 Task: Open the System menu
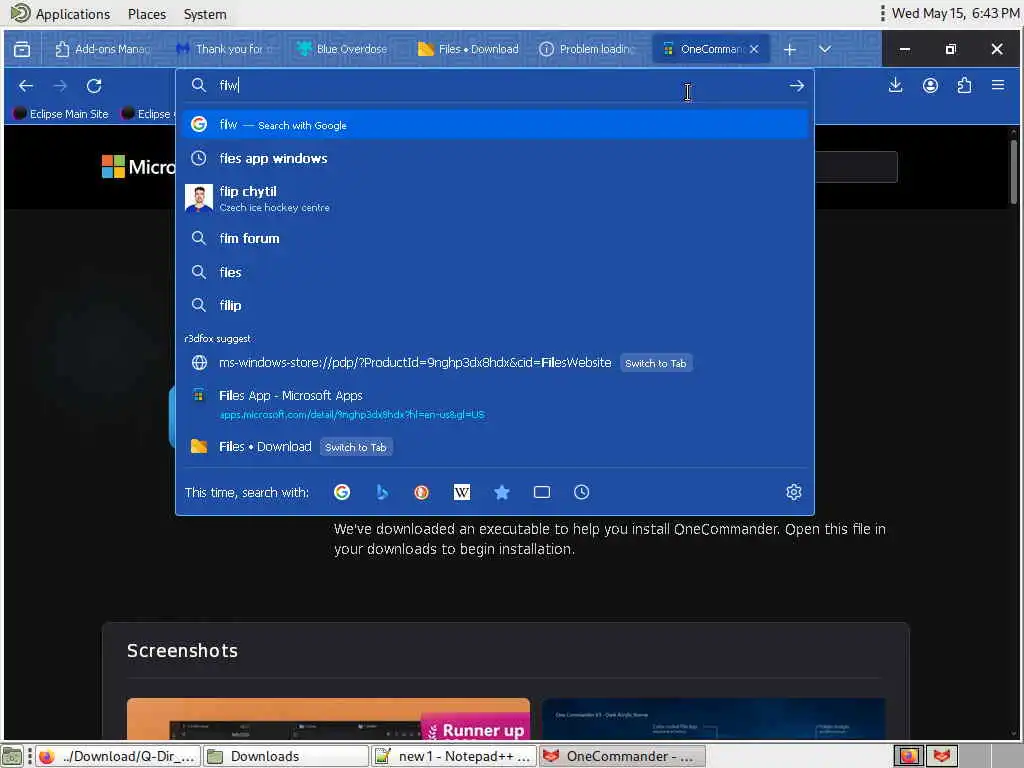click(x=205, y=14)
